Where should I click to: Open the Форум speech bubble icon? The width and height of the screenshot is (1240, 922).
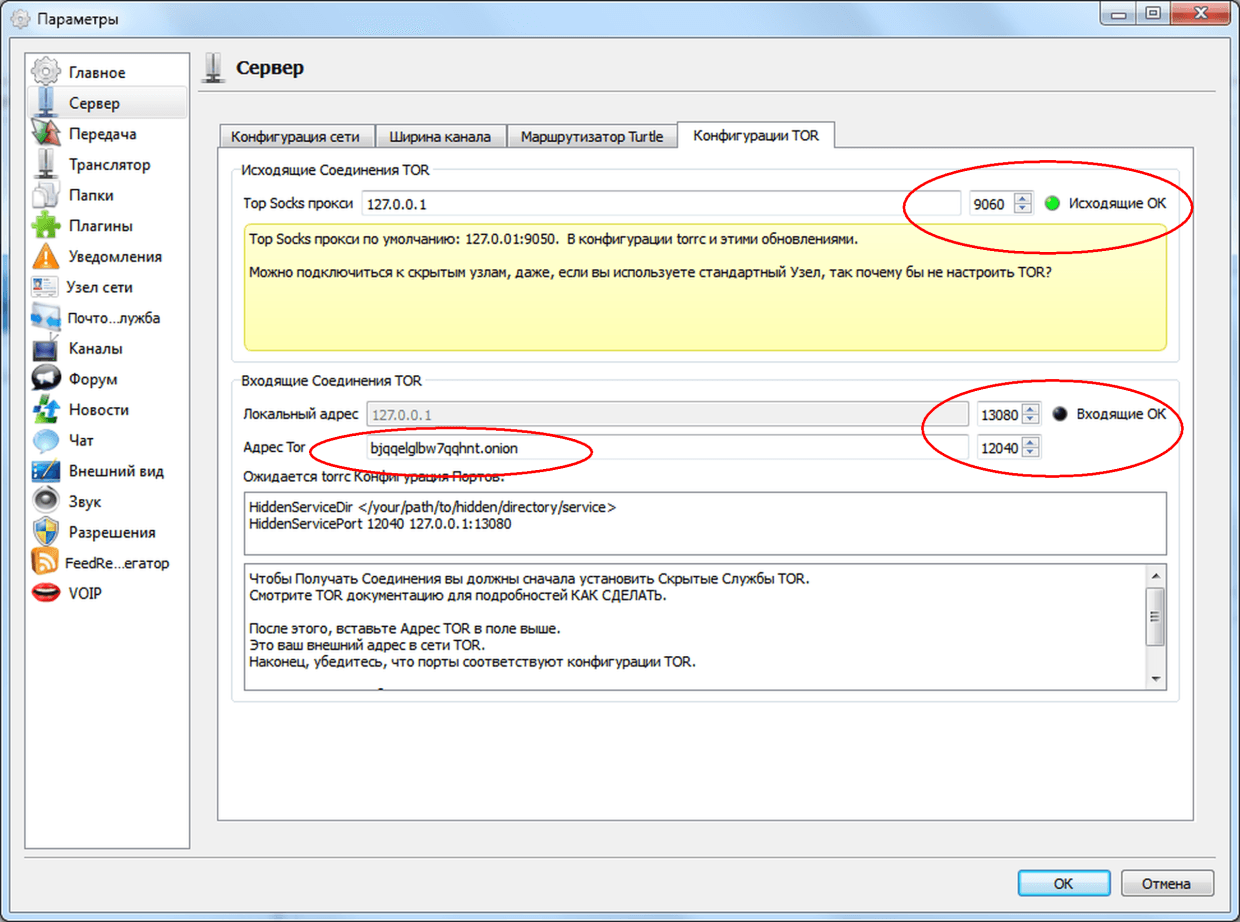point(46,379)
